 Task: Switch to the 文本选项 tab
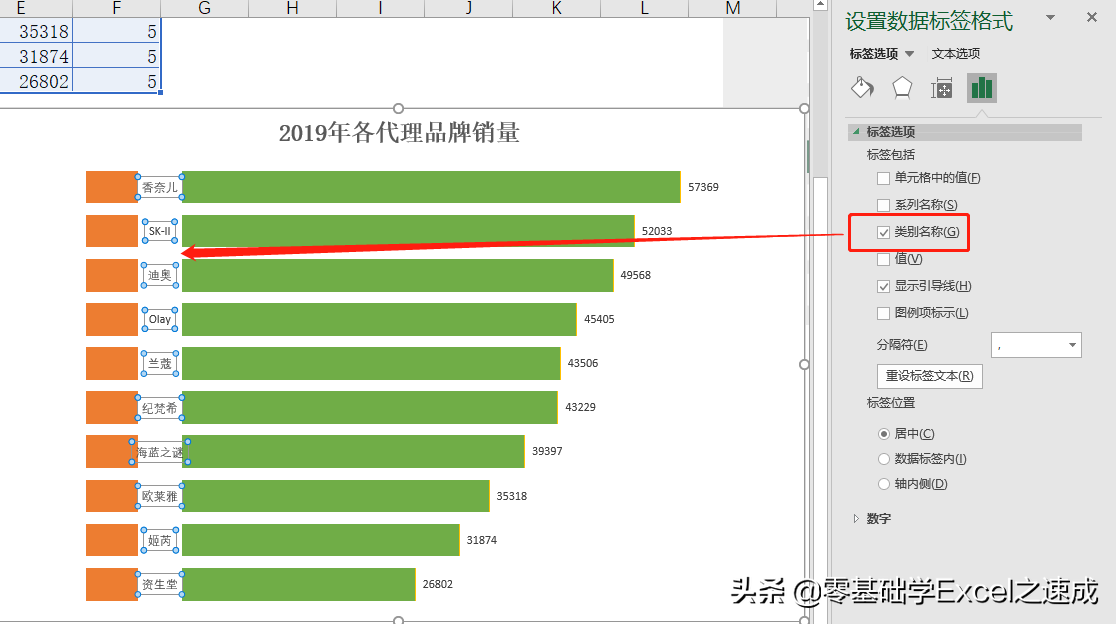[x=956, y=54]
